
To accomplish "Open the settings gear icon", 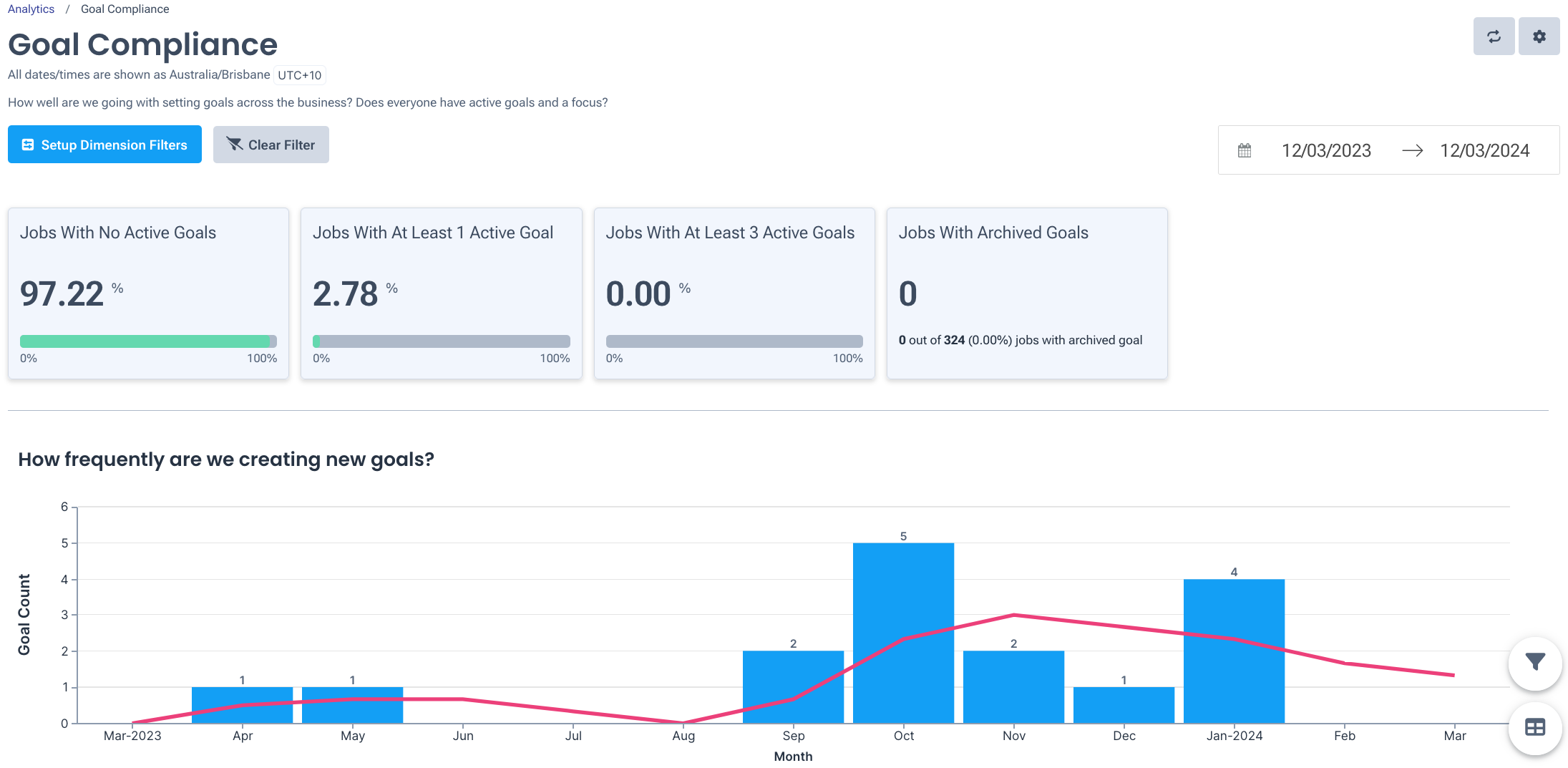I will 1539,36.
